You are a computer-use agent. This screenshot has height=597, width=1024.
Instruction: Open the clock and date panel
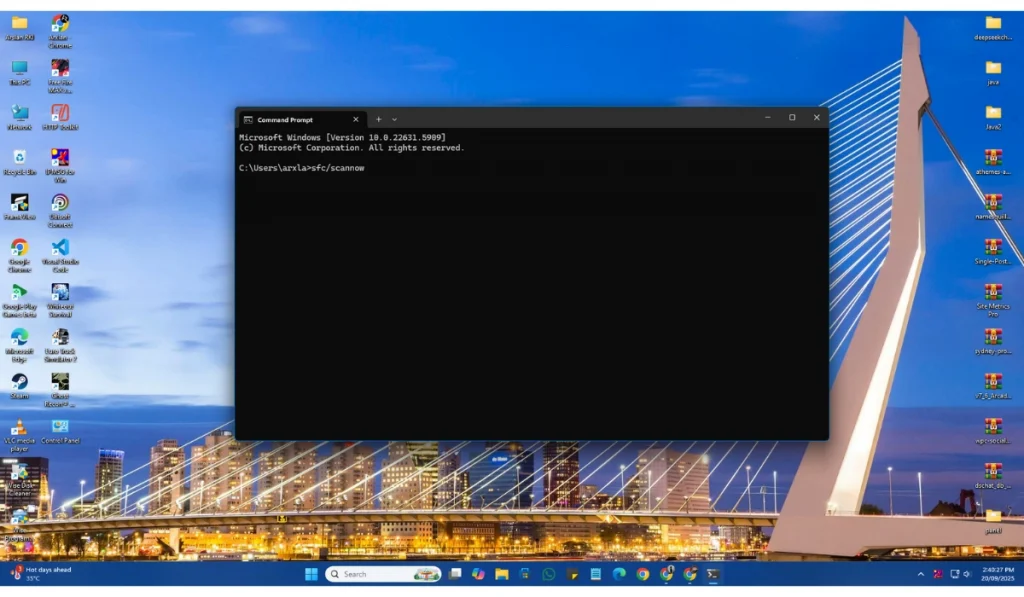click(997, 574)
